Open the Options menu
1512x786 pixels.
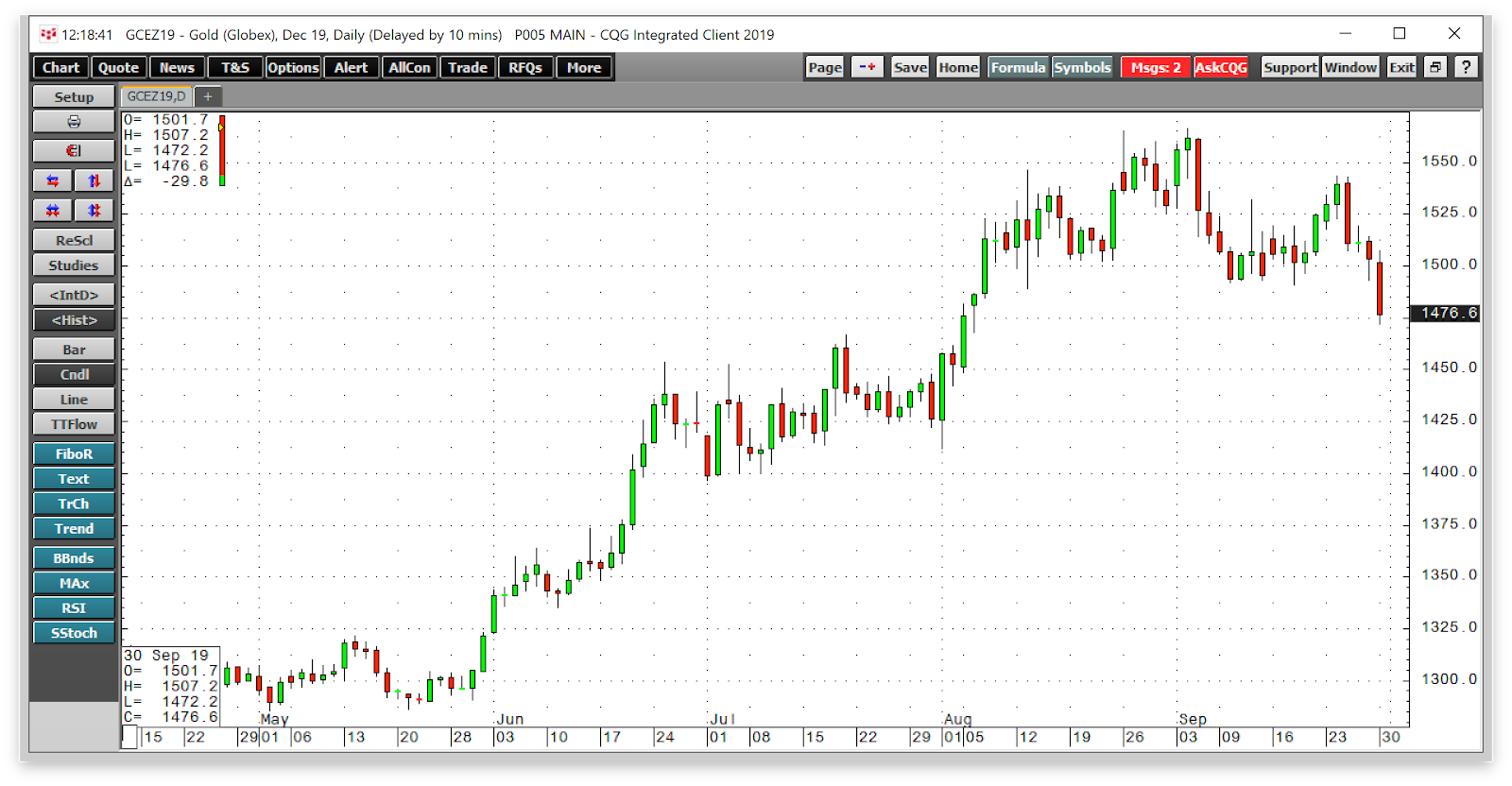(x=293, y=67)
